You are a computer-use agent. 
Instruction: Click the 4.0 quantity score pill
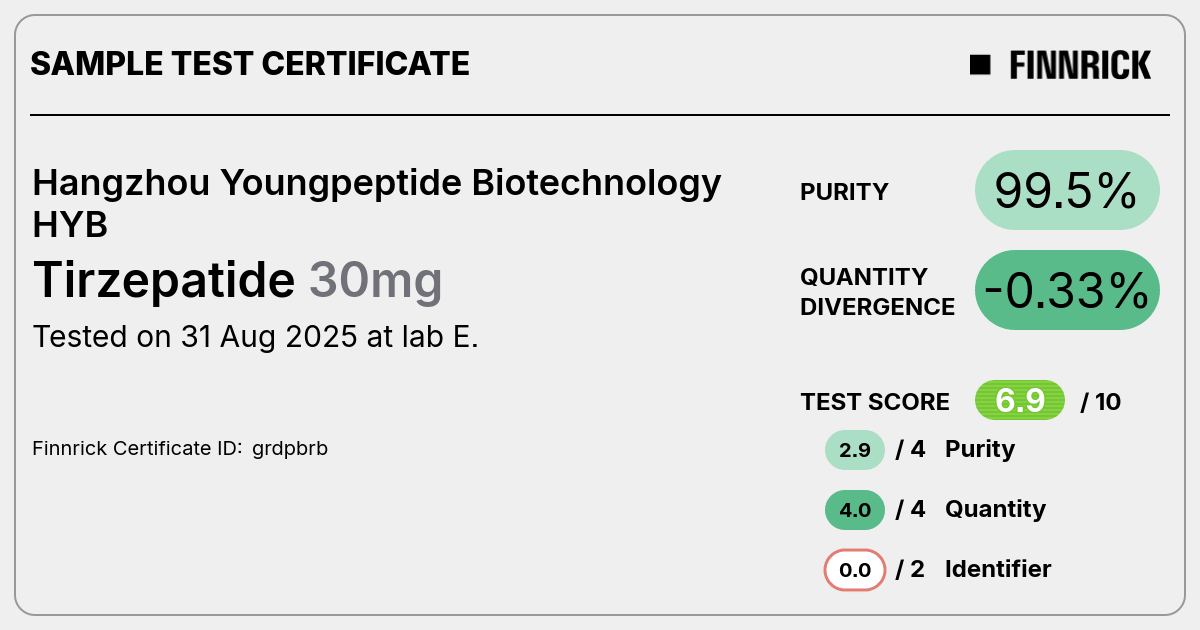[x=855, y=510]
